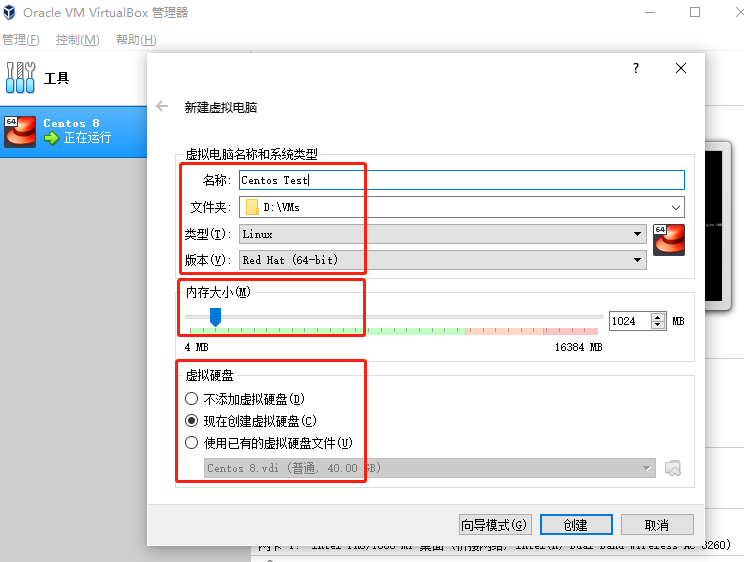Click the 向导模式(G) button
744x562 pixels.
[x=495, y=525]
